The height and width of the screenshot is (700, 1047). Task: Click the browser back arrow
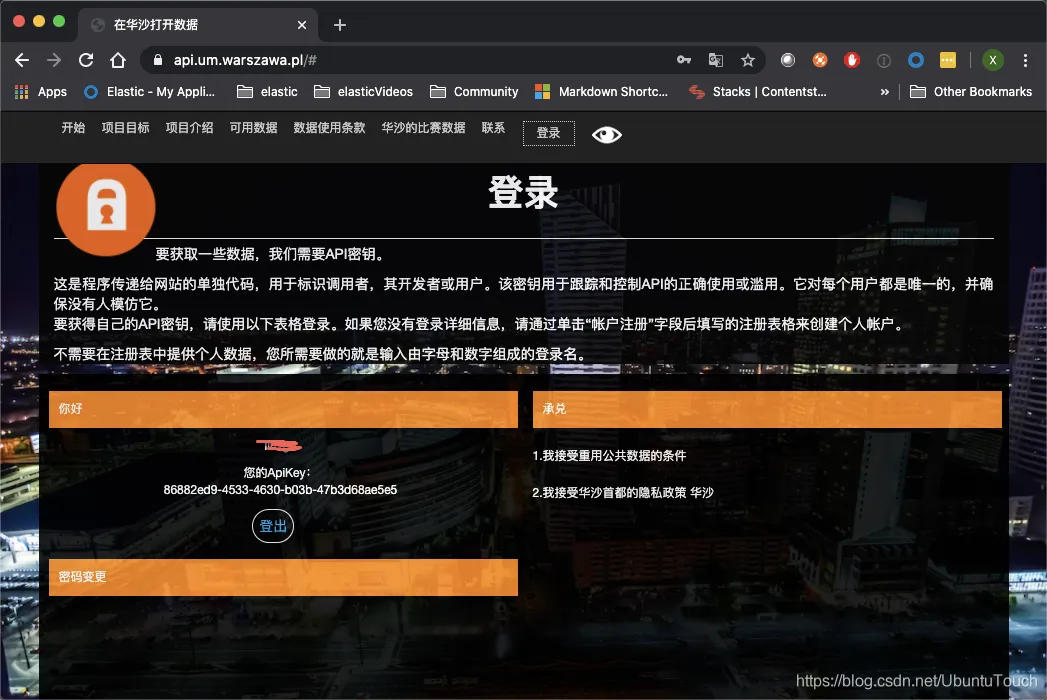[22, 60]
